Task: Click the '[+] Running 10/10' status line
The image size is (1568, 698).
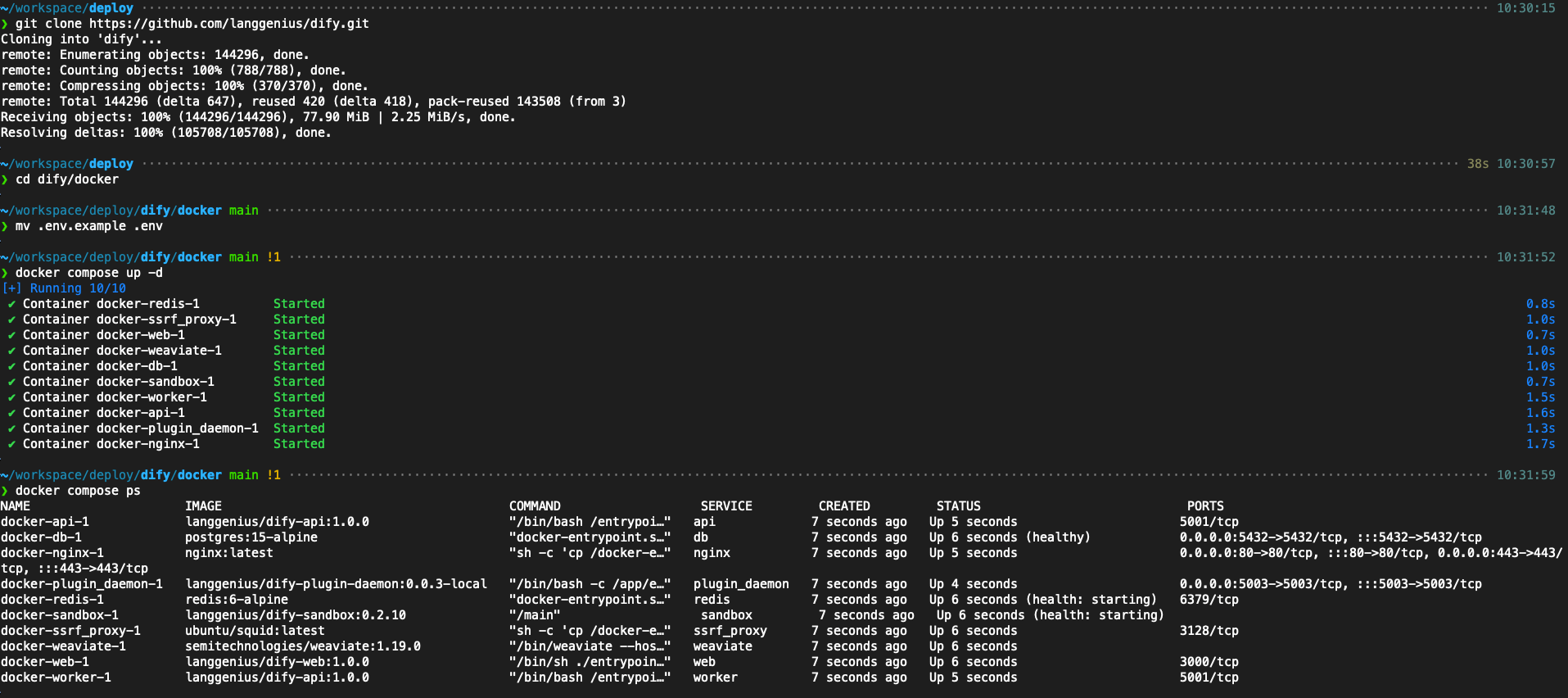Action: [65, 288]
